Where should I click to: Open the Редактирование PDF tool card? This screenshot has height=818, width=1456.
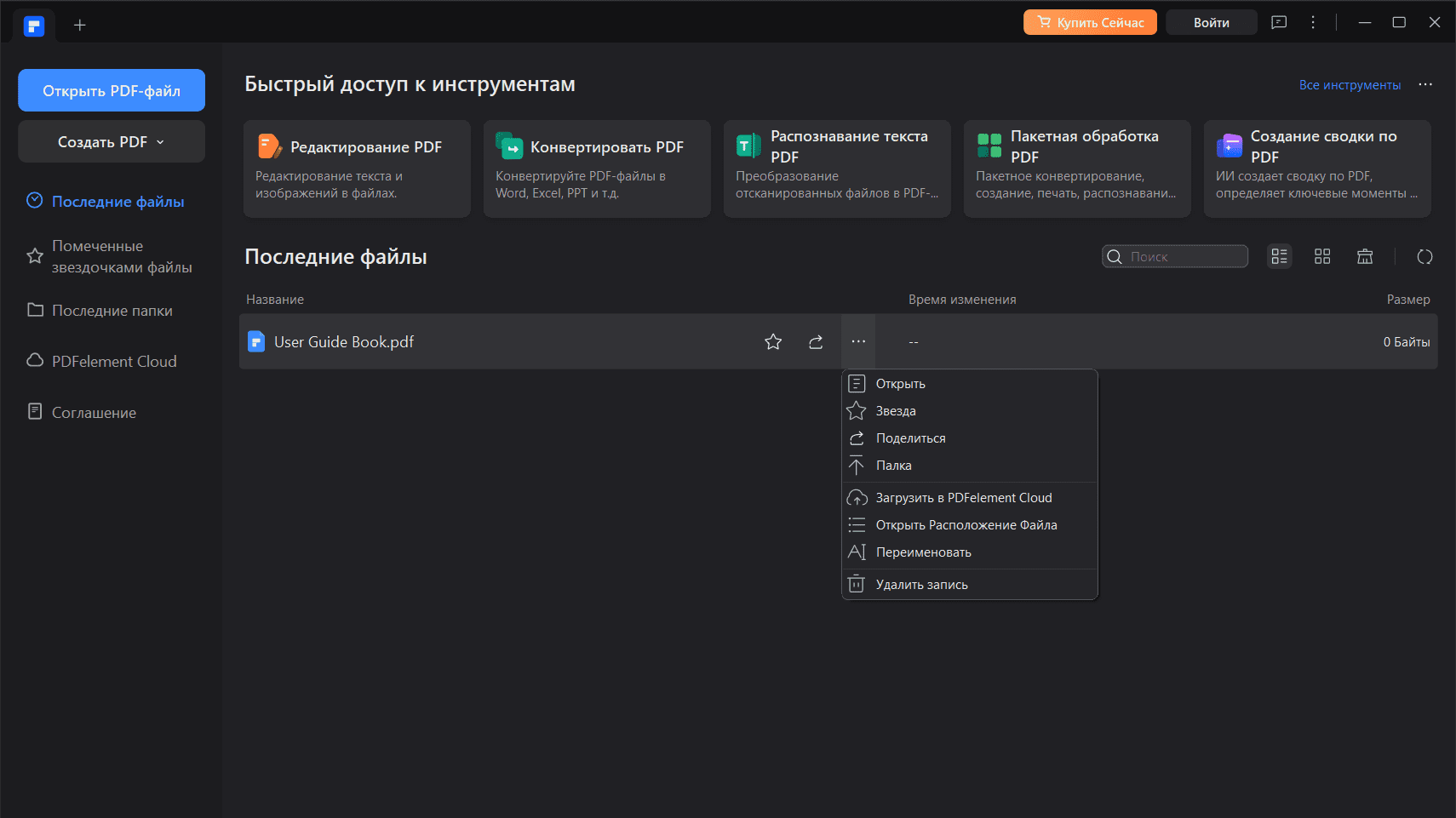pyautogui.click(x=357, y=169)
